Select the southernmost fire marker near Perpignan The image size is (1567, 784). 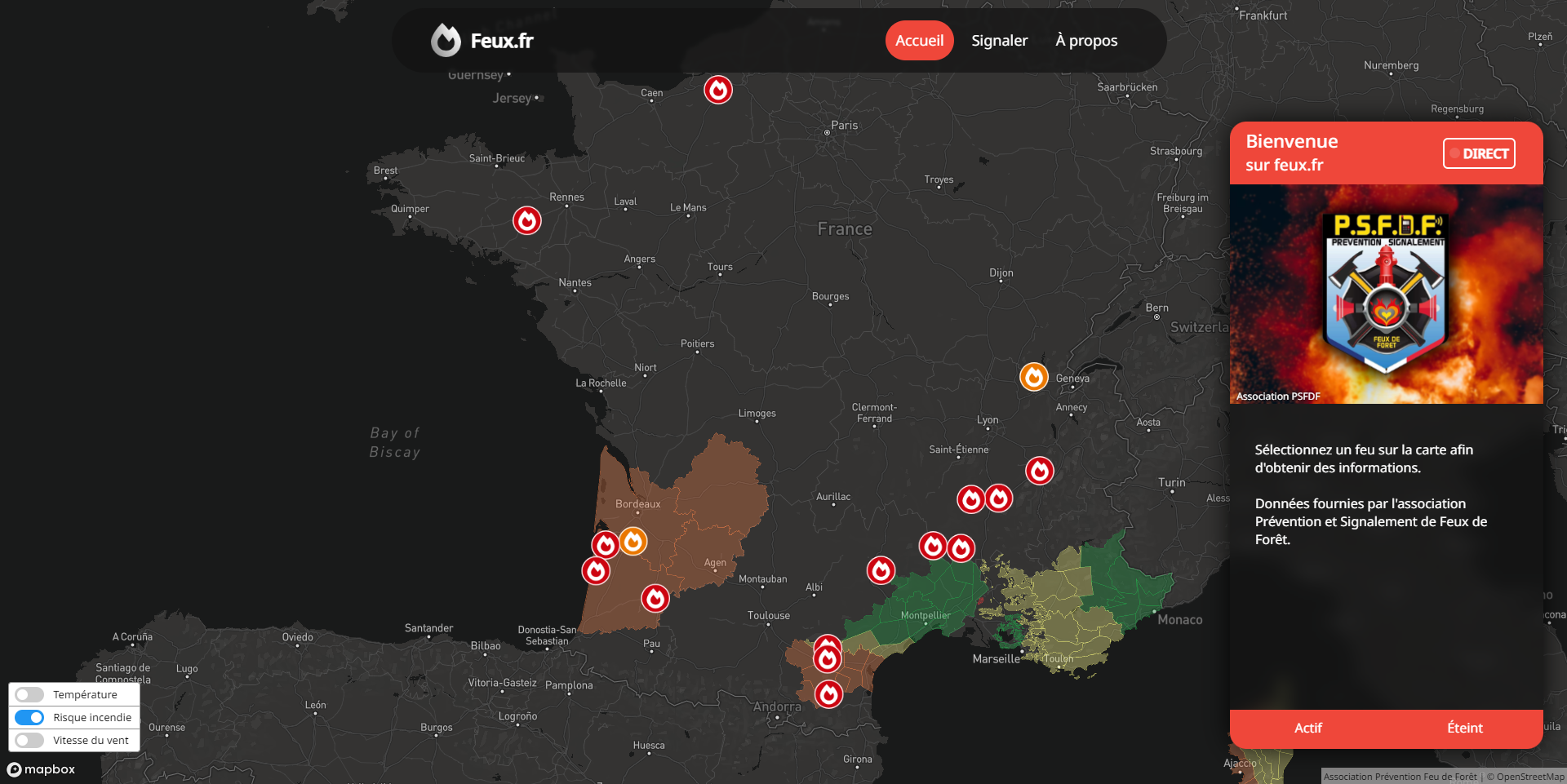pyautogui.click(x=828, y=694)
